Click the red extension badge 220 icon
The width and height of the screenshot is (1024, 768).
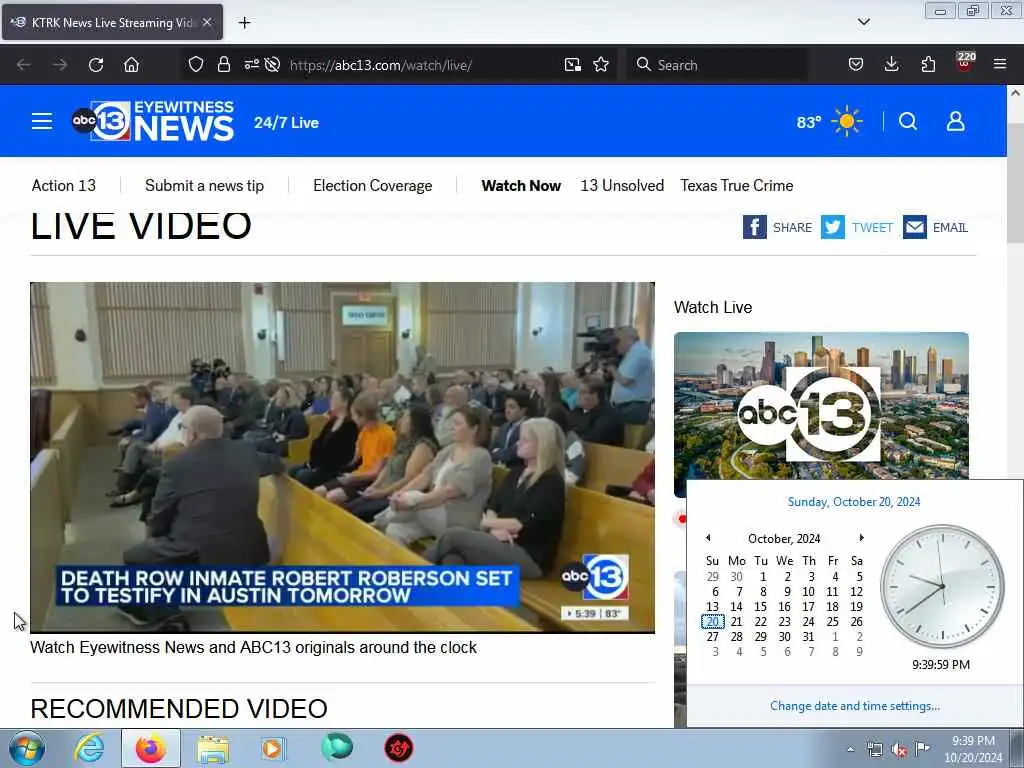[965, 62]
